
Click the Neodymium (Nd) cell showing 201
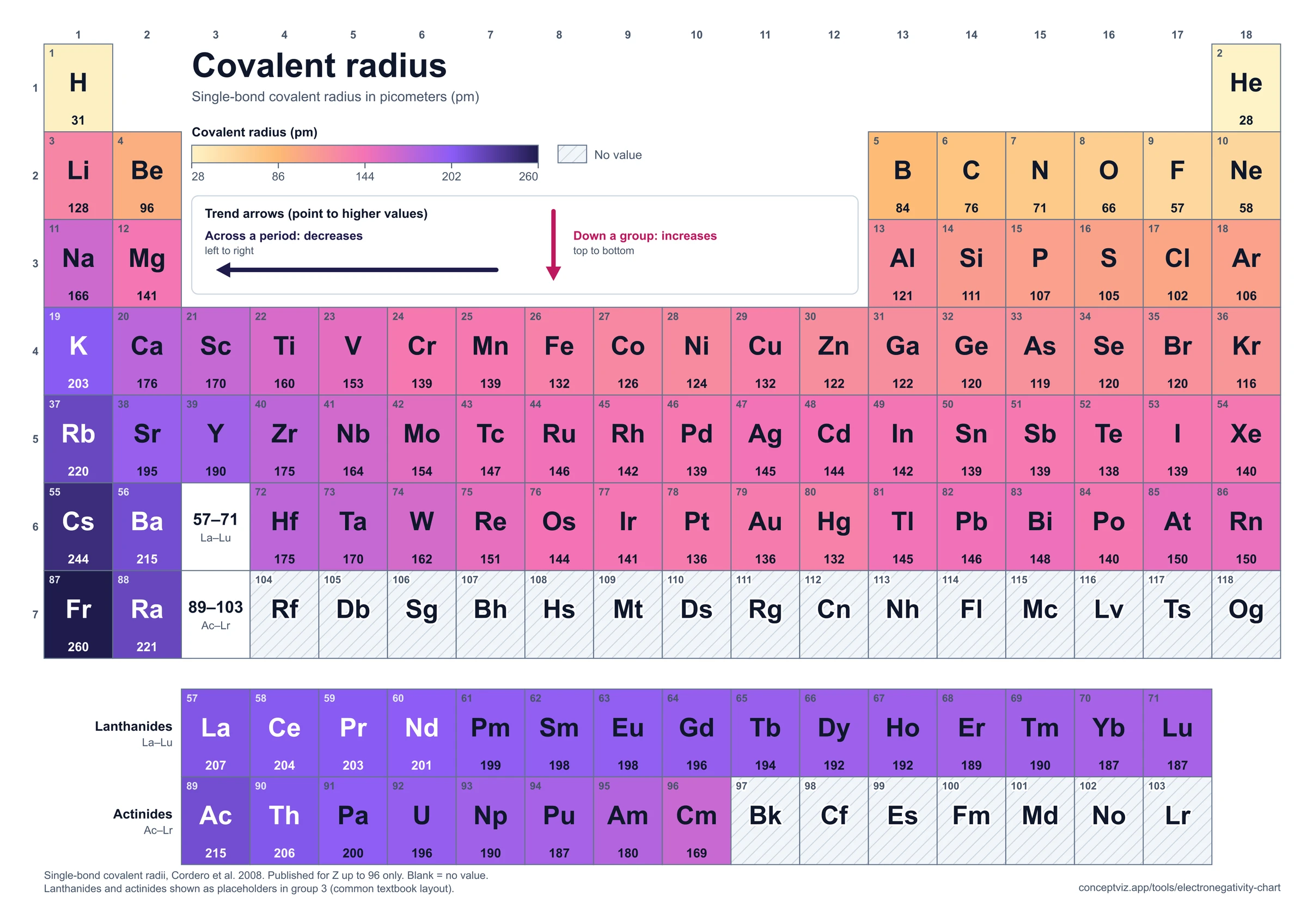click(x=422, y=733)
